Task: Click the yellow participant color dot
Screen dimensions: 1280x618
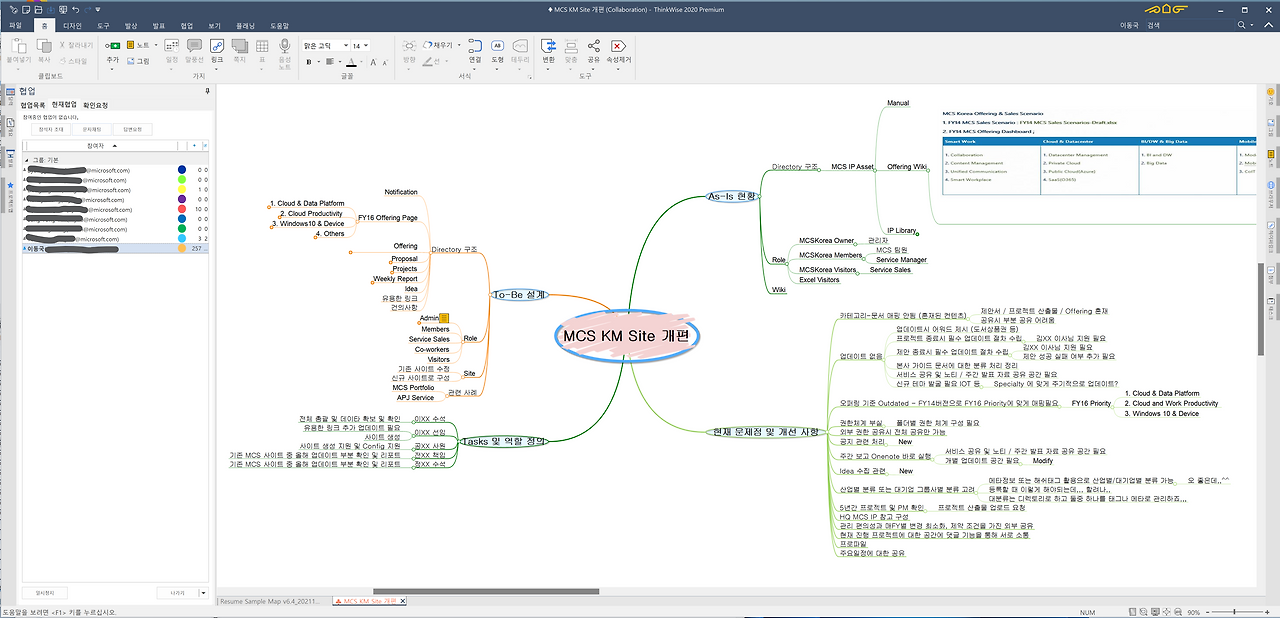Action: pos(182,190)
